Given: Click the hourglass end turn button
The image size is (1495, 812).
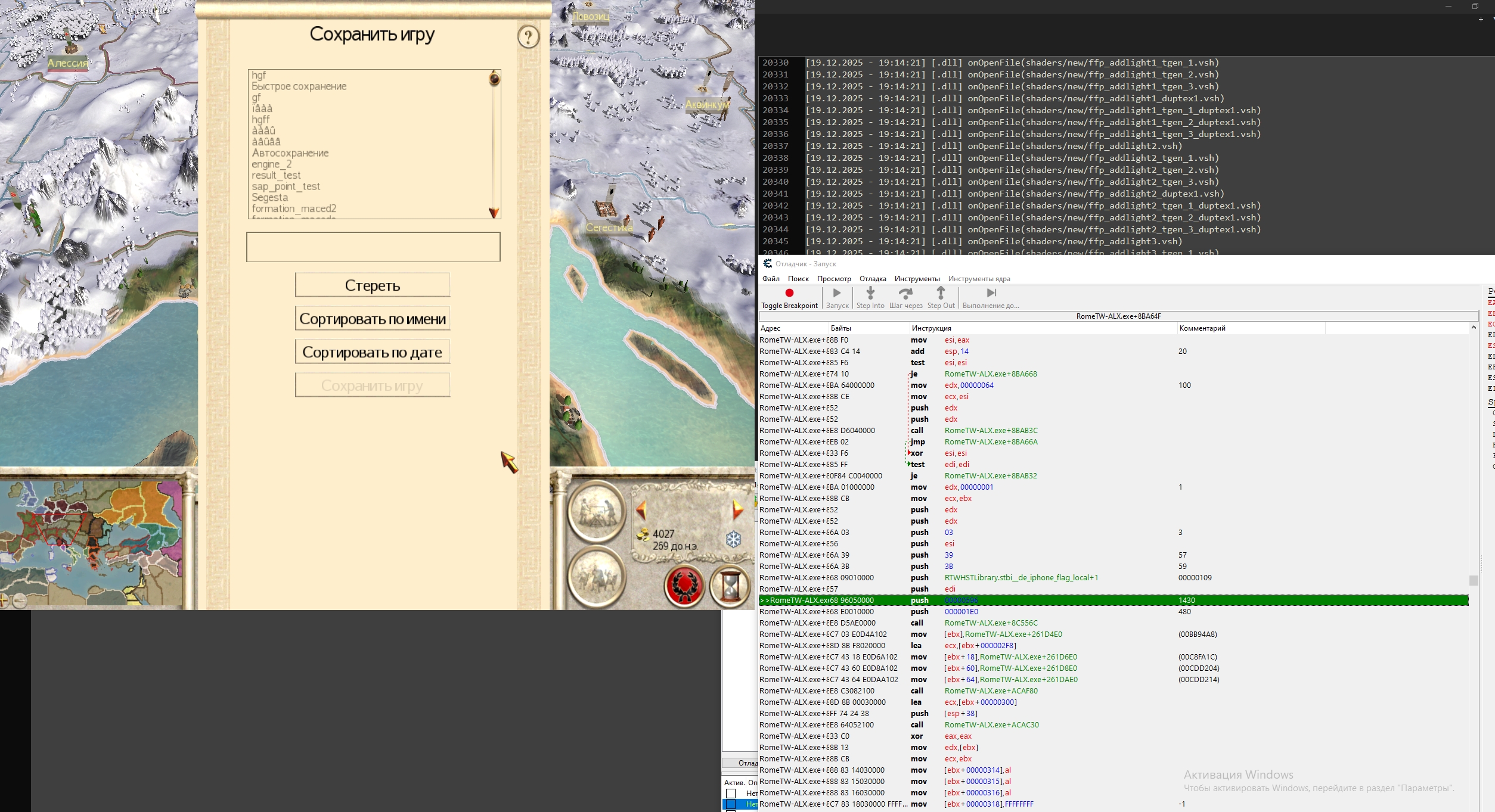Looking at the screenshot, I should pos(730,584).
